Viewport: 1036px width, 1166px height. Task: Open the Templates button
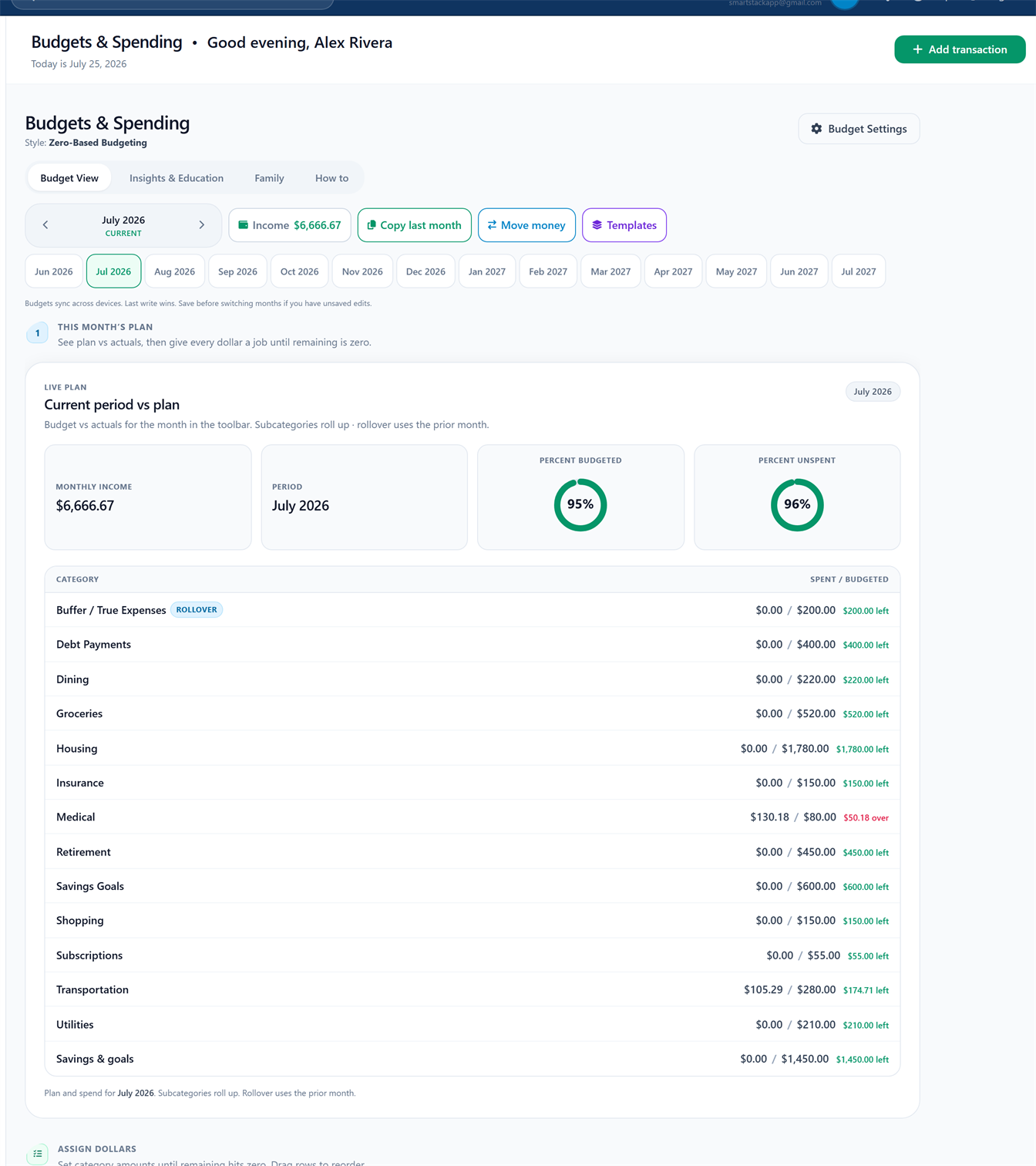coord(624,225)
